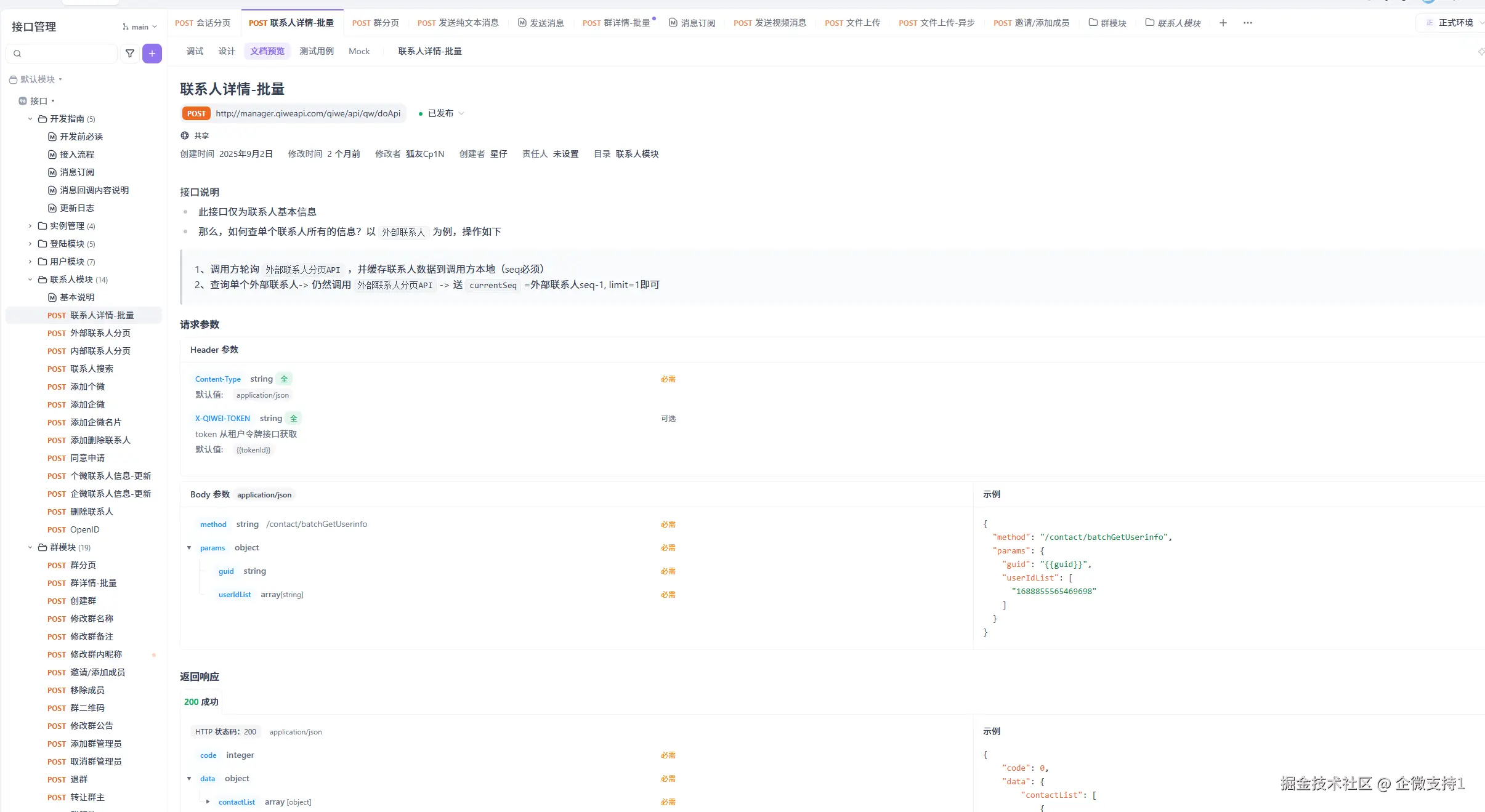Switch to the 设计 tab

[x=227, y=51]
